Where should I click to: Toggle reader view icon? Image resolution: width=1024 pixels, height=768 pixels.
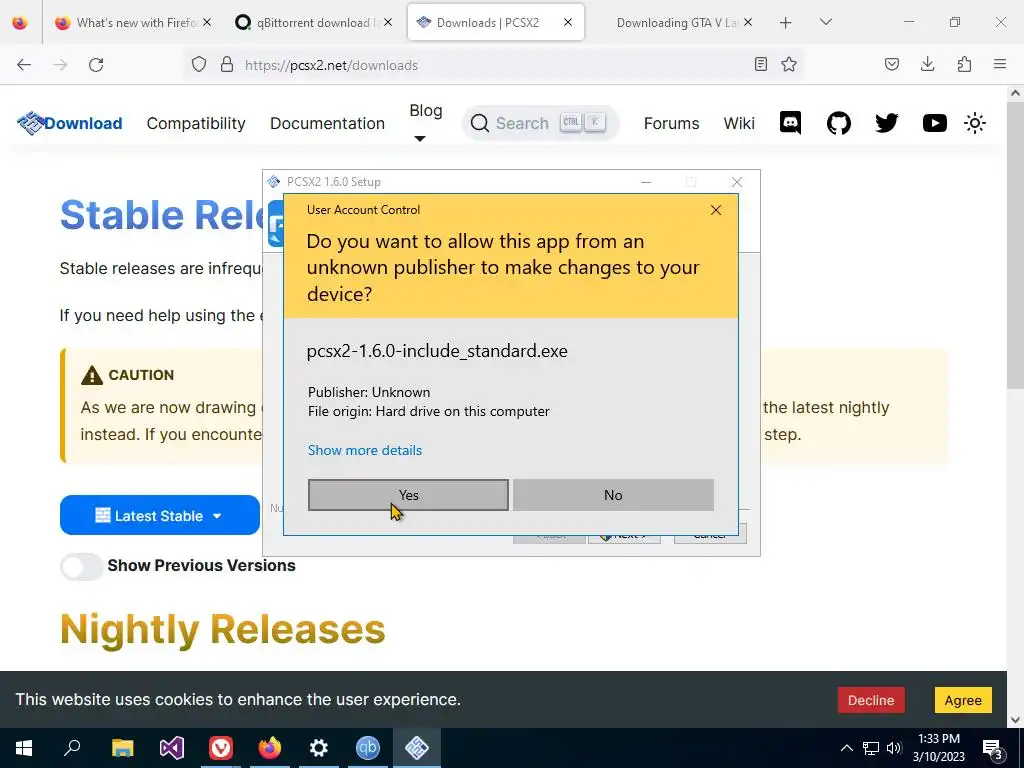760,64
